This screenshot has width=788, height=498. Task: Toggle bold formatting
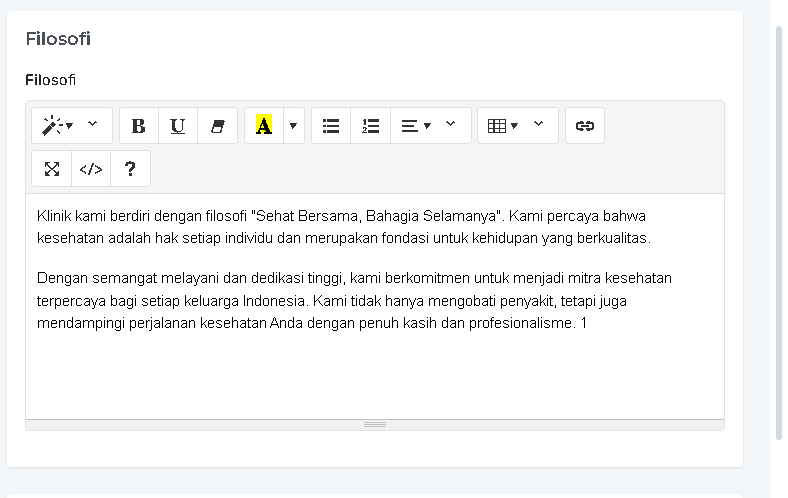coord(139,126)
